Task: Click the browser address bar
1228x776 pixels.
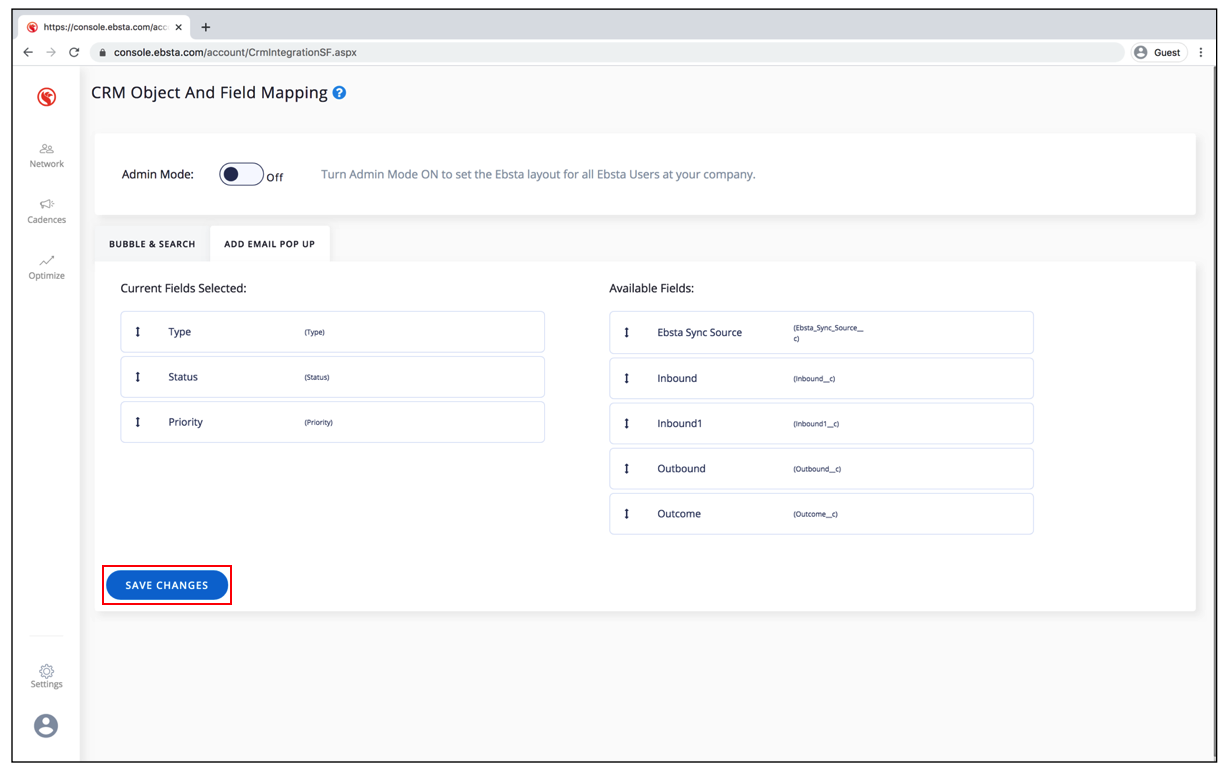Action: click(600, 52)
